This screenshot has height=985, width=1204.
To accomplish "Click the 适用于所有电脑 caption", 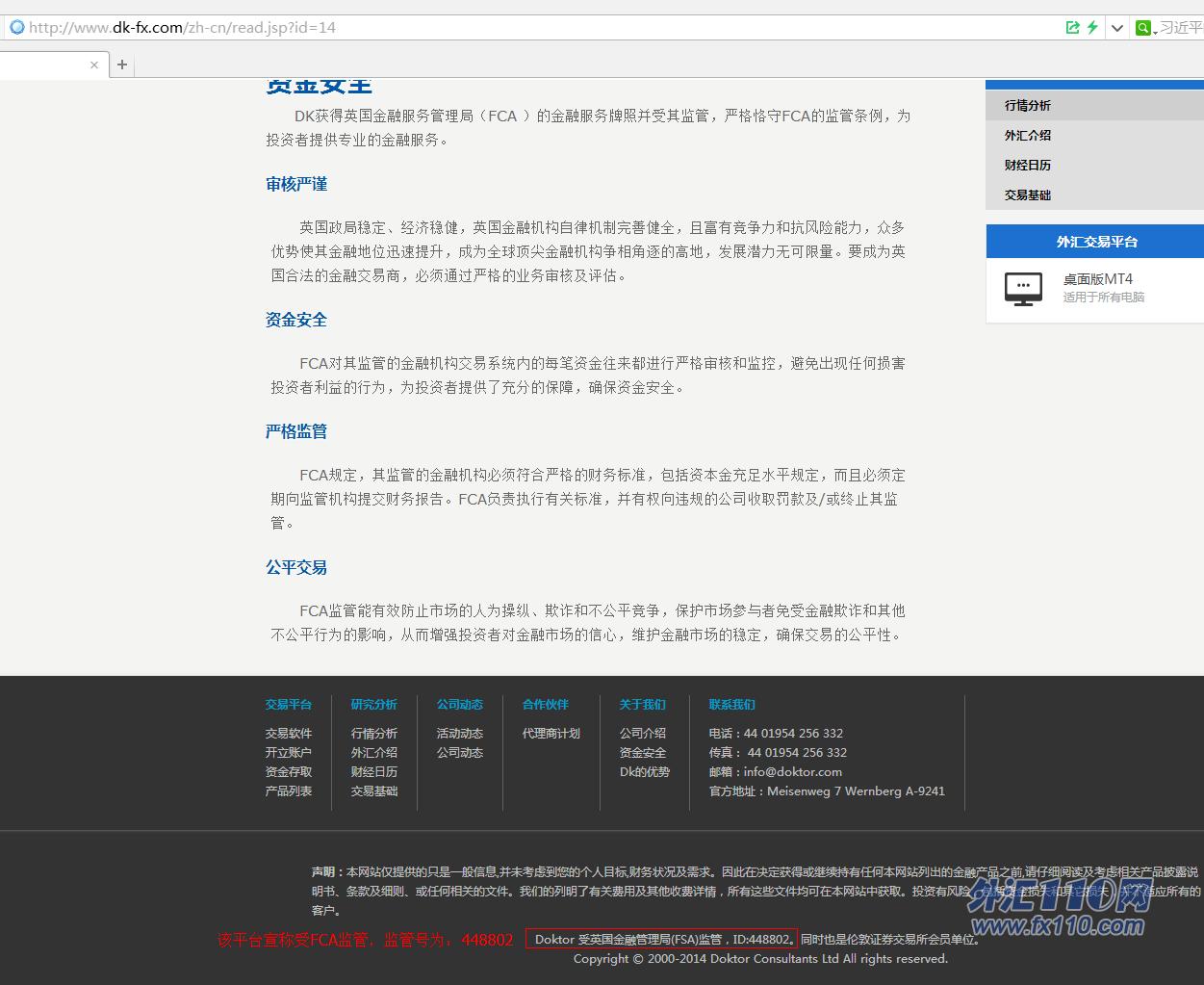I will click(x=1103, y=298).
